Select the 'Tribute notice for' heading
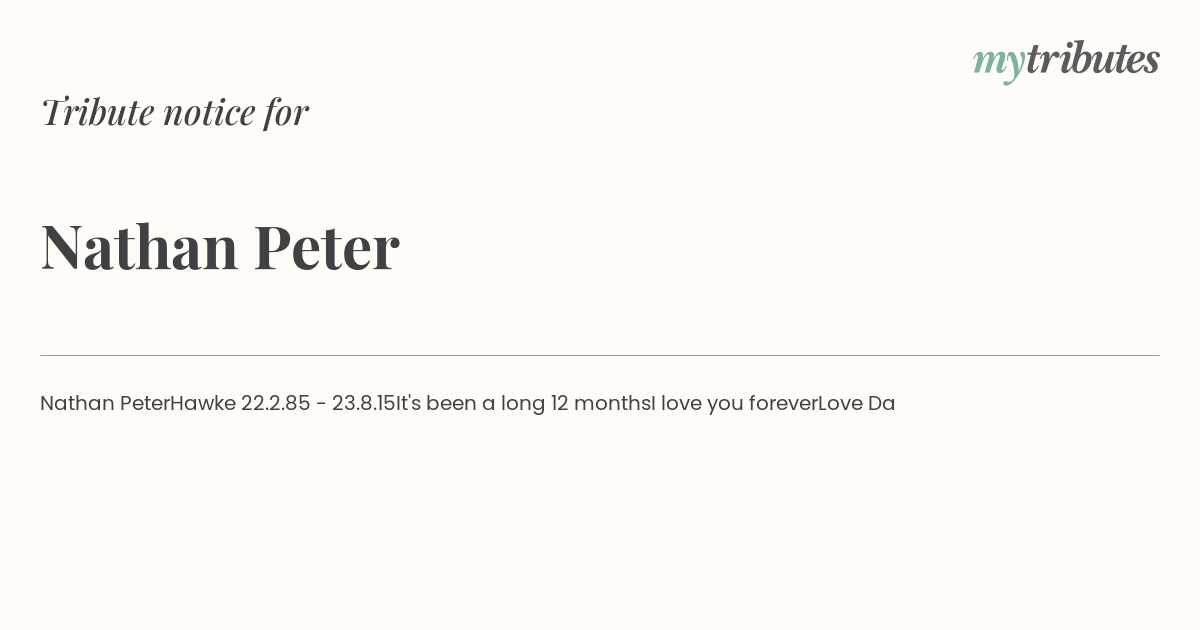 174,112
